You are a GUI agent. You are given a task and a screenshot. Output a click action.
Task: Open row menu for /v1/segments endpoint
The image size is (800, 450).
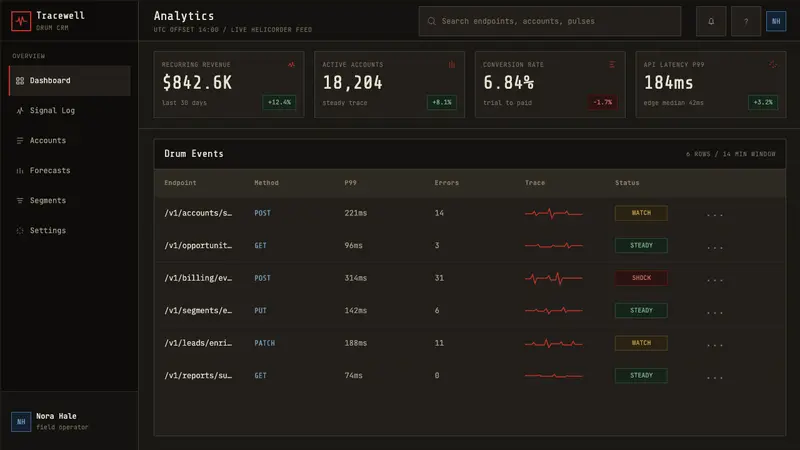pos(714,312)
